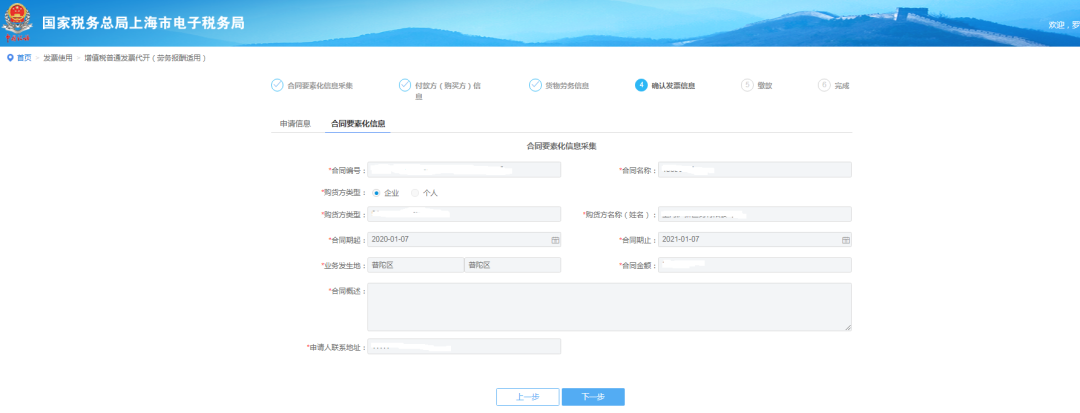The image size is (1080, 413).
Task: Click the location pin home icon
Action: click(x=10, y=58)
